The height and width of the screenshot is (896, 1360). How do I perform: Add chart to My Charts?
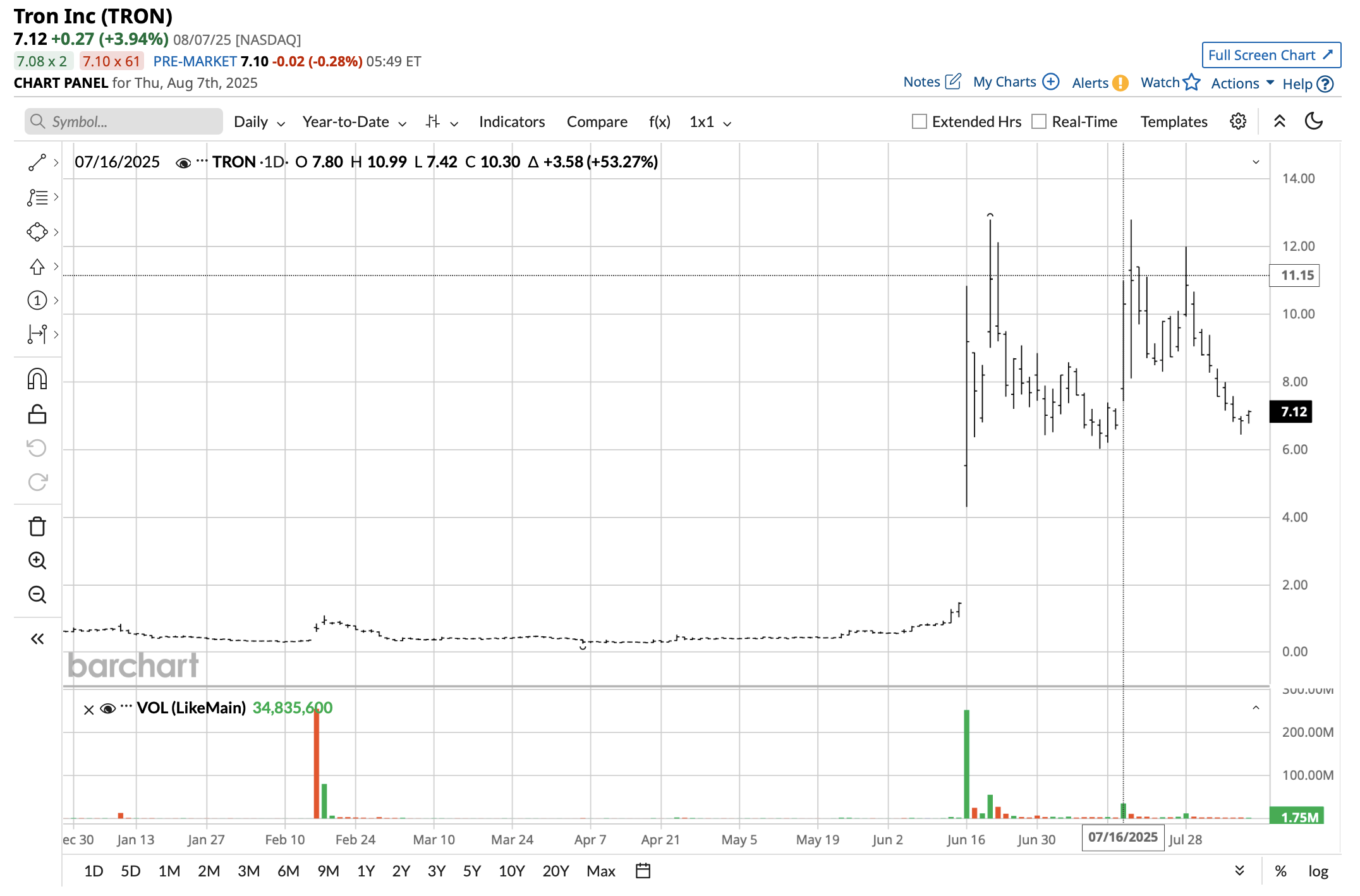pyautogui.click(x=1016, y=82)
